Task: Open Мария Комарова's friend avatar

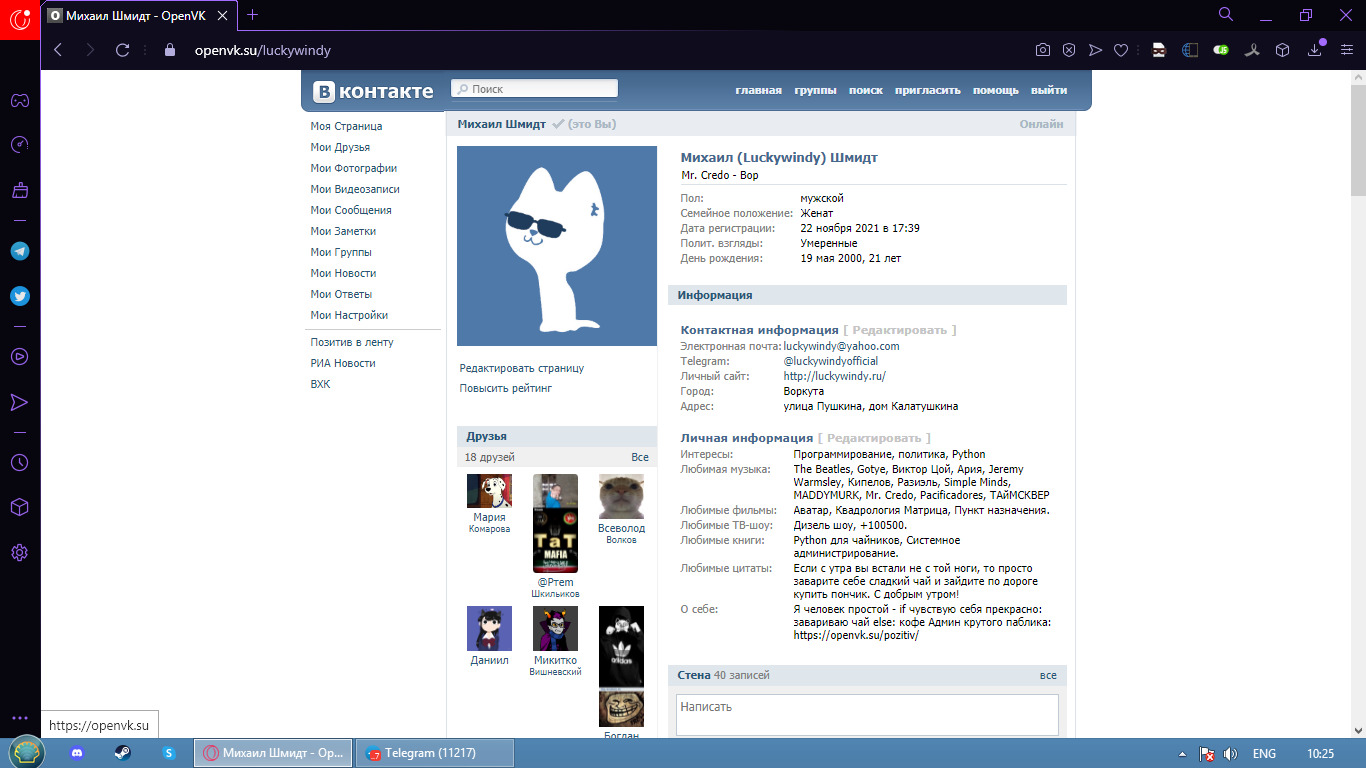Action: pyautogui.click(x=489, y=491)
